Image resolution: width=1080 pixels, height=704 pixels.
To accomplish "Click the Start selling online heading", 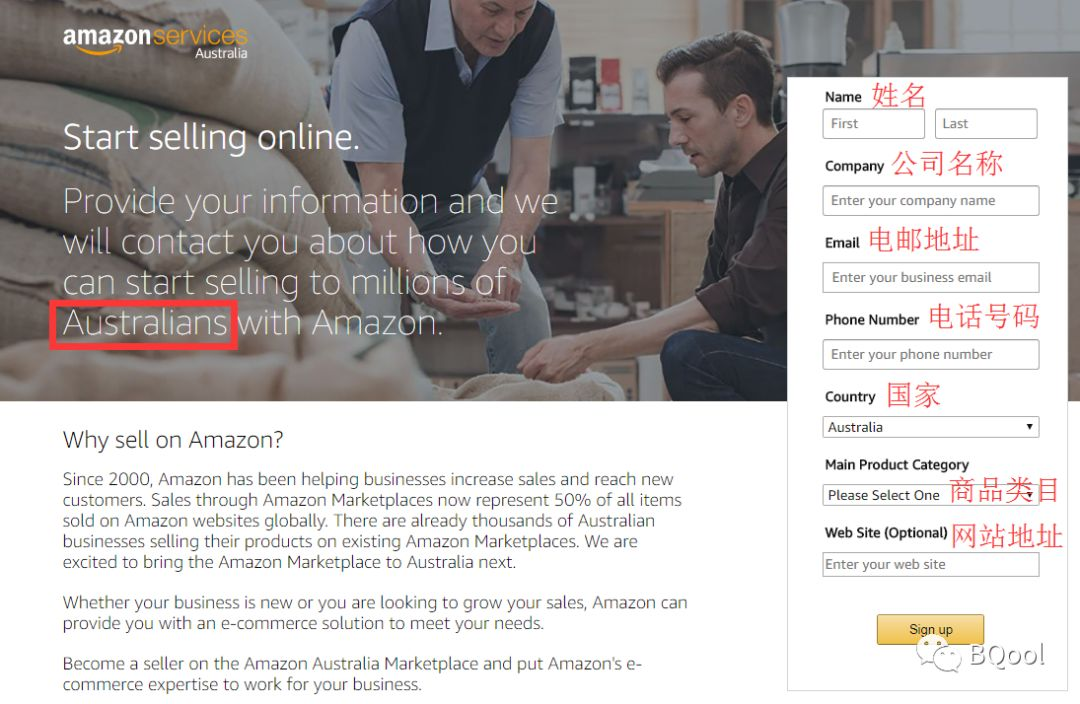I will coord(211,137).
